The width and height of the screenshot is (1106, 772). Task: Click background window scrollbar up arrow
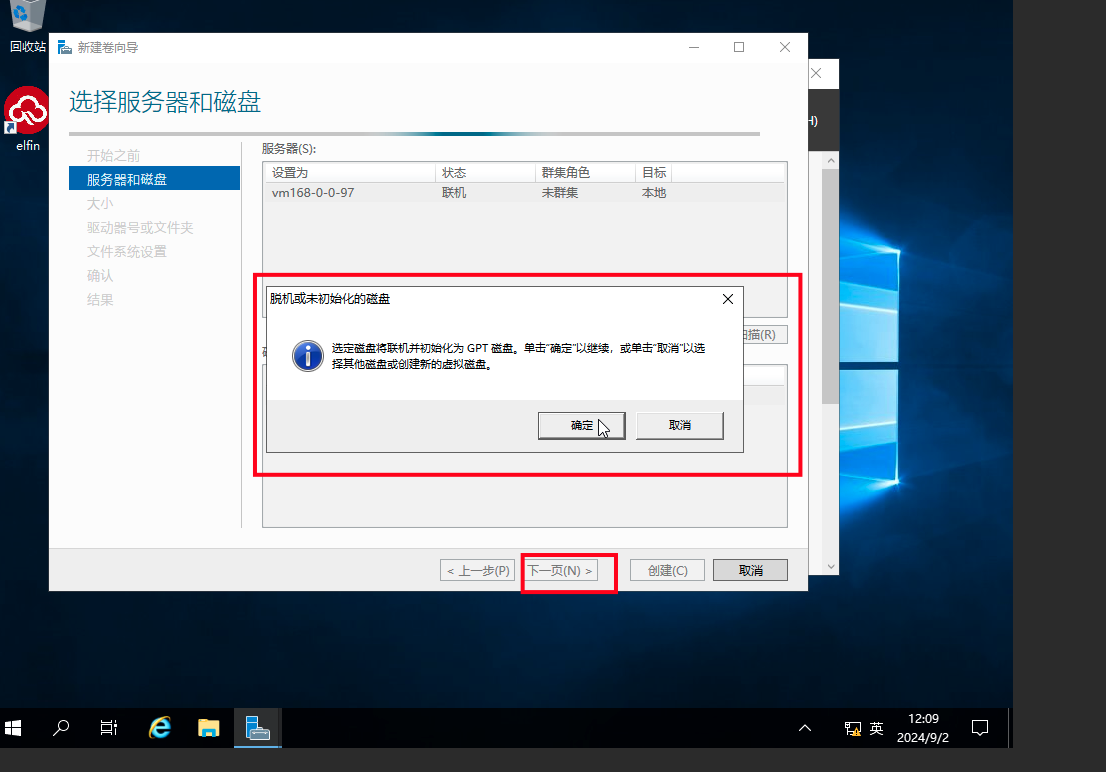click(x=831, y=161)
